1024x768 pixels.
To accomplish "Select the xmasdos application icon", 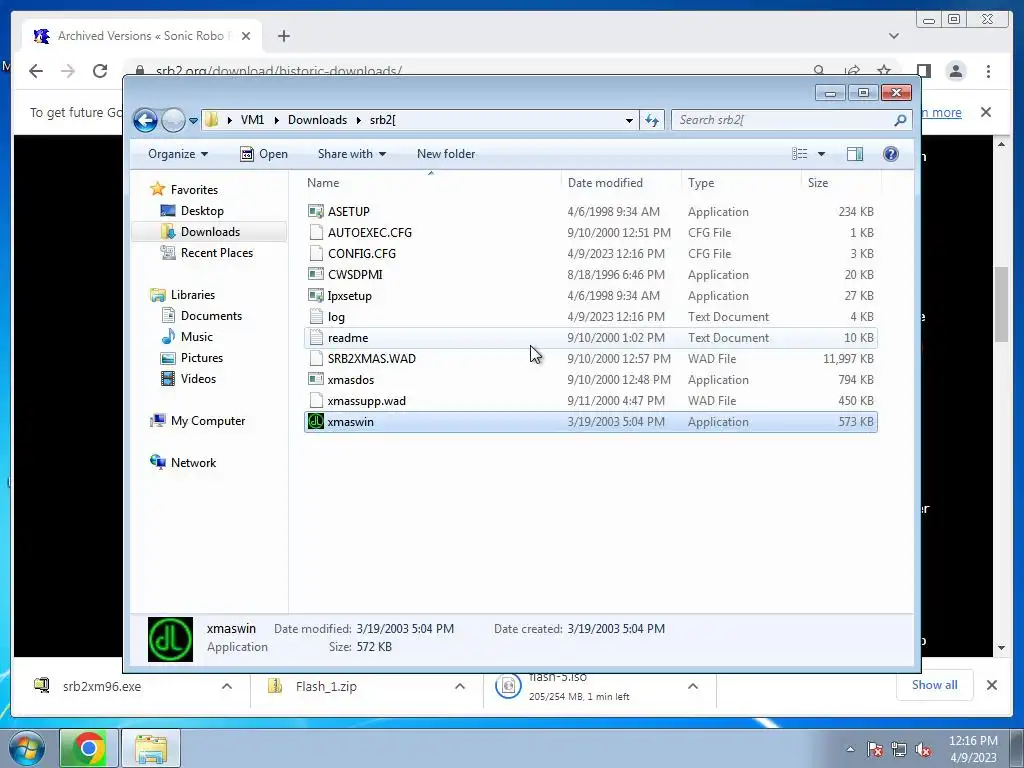I will (x=316, y=379).
